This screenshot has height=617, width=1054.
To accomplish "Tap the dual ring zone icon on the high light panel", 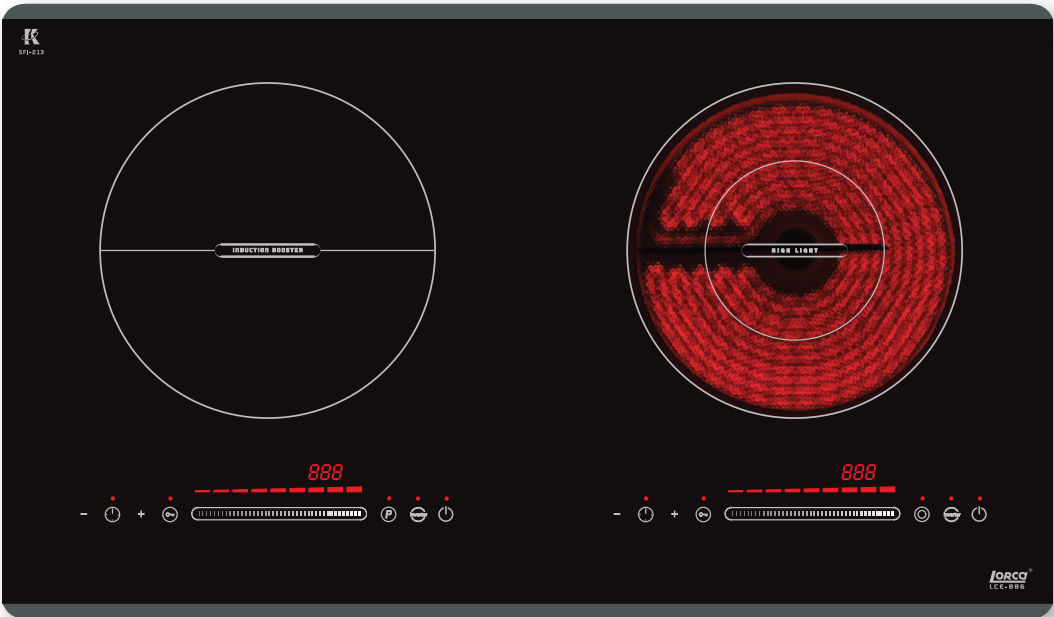I will (x=922, y=514).
